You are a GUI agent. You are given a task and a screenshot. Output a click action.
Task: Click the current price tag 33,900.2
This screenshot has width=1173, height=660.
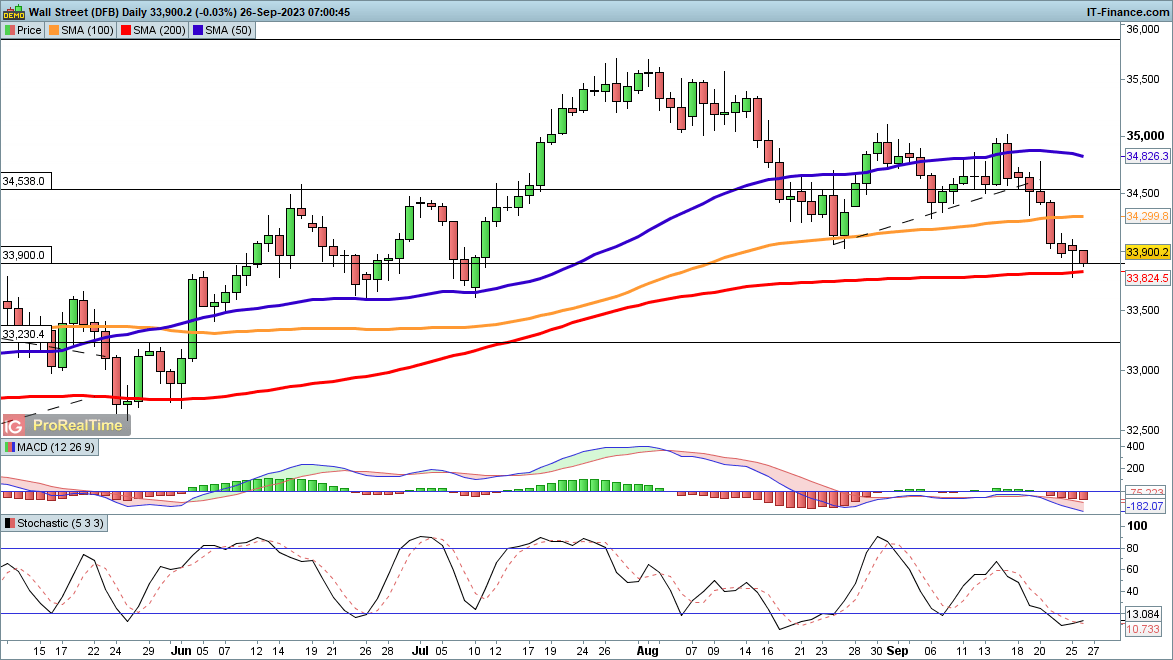[x=1147, y=252]
